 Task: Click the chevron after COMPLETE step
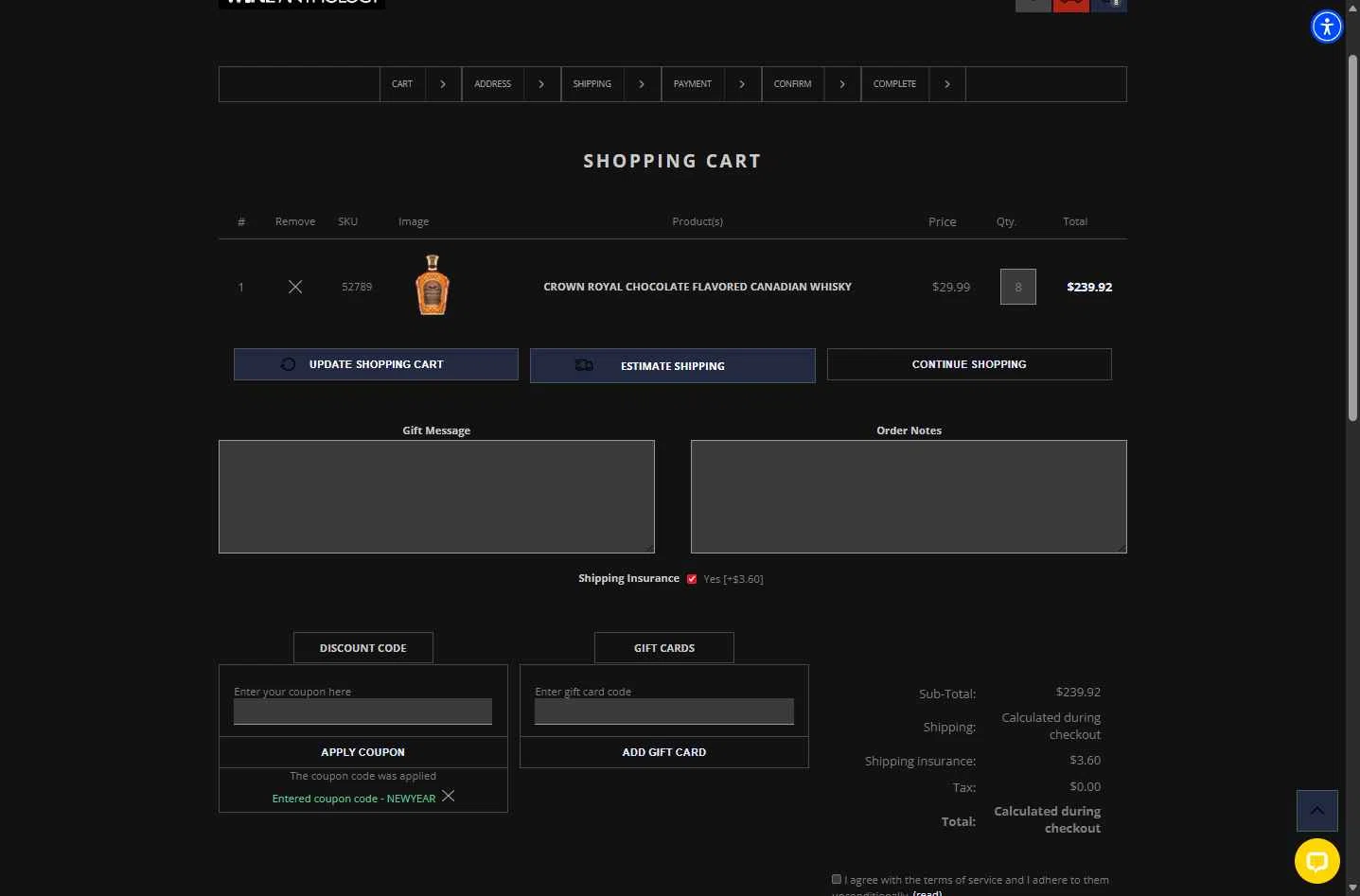946,84
